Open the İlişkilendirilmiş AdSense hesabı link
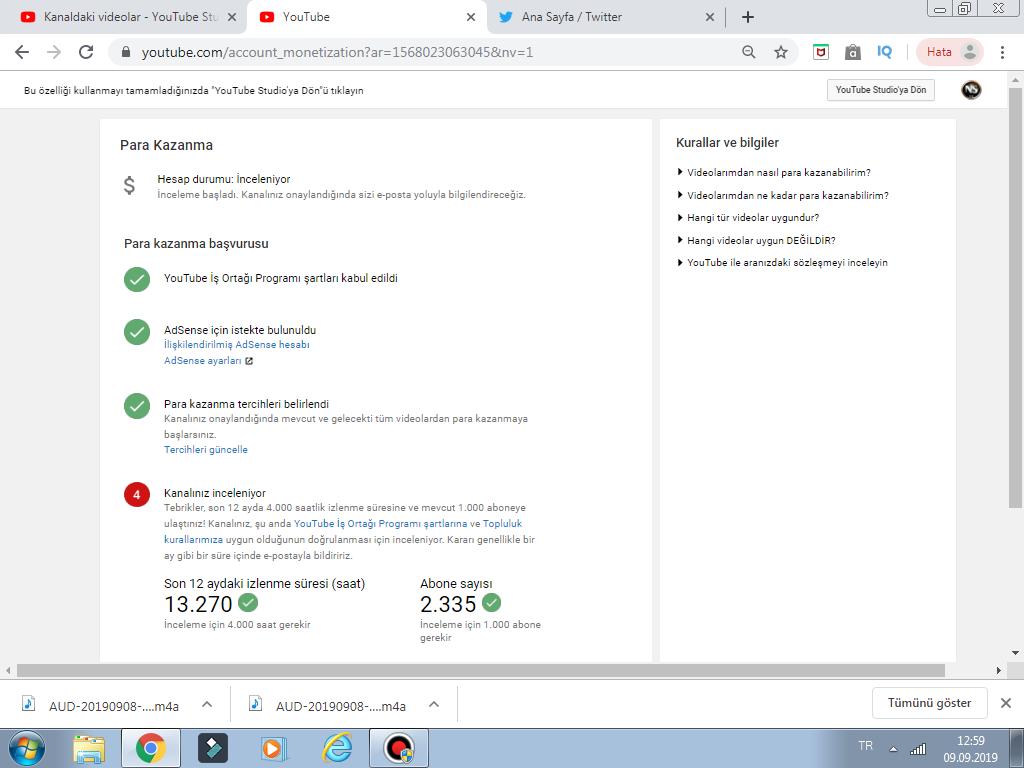The height and width of the screenshot is (768, 1024). pos(236,345)
